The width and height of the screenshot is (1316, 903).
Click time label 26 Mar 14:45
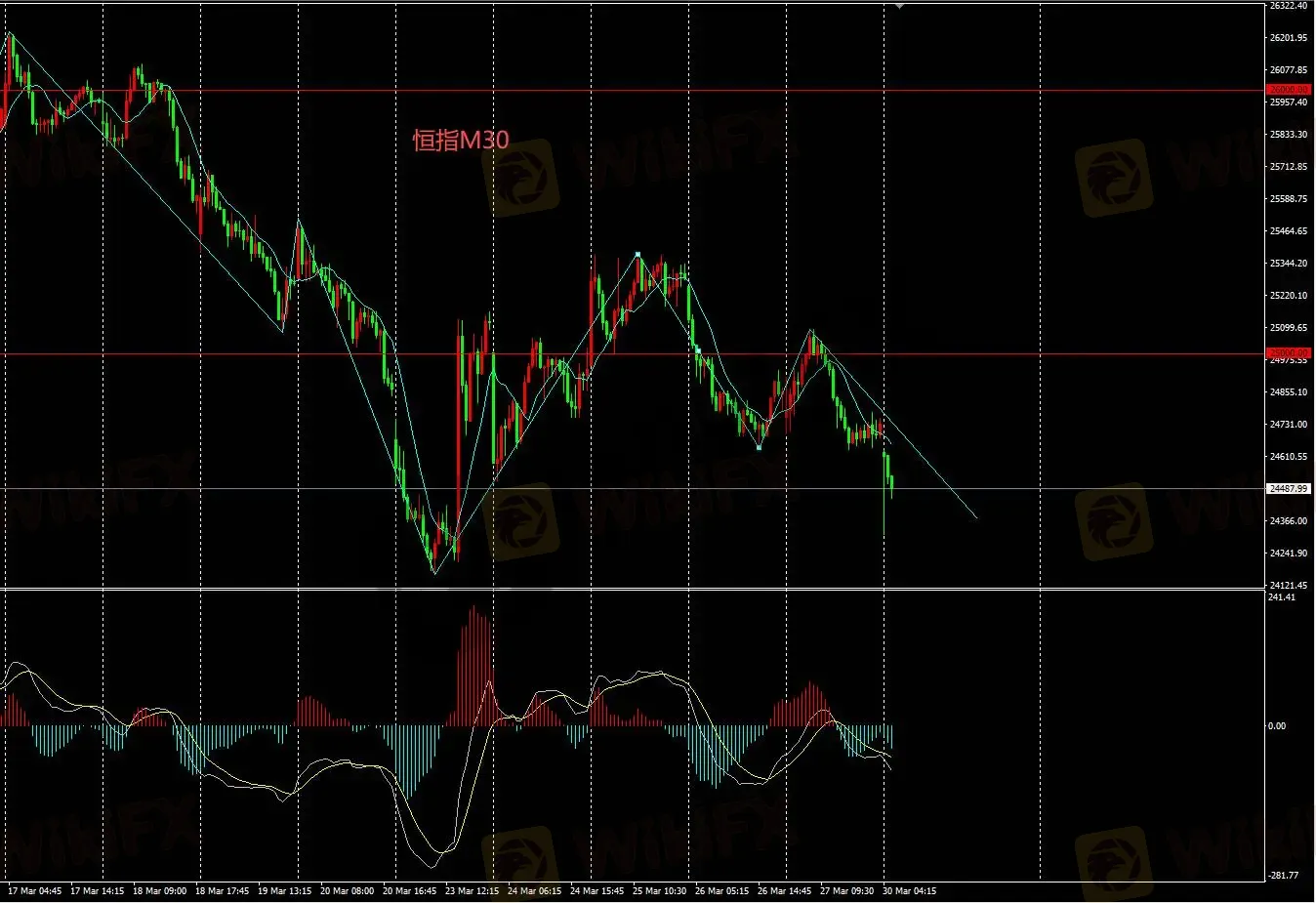point(784,891)
